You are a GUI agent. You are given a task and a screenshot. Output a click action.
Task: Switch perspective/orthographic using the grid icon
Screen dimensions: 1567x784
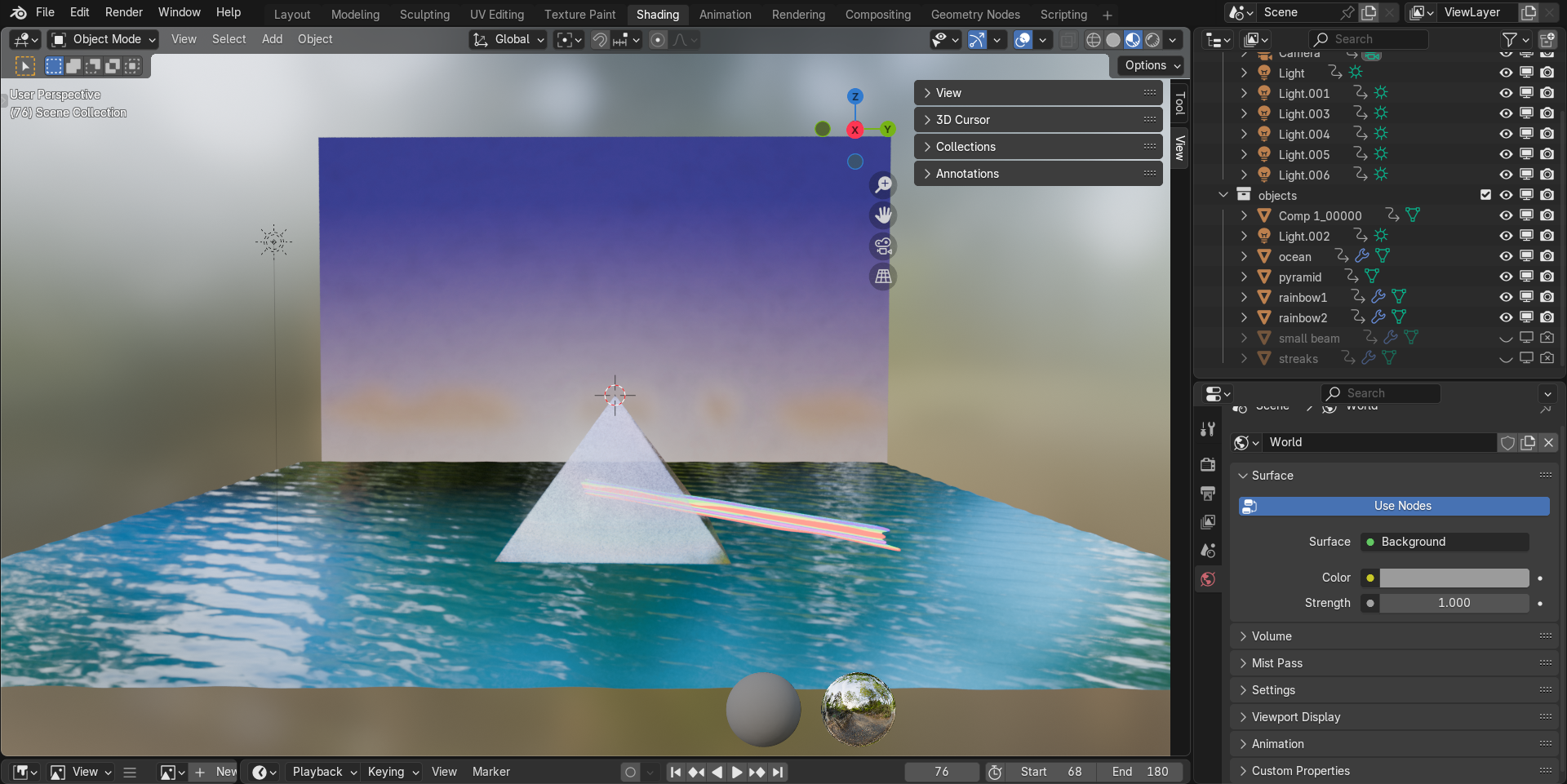[x=883, y=277]
